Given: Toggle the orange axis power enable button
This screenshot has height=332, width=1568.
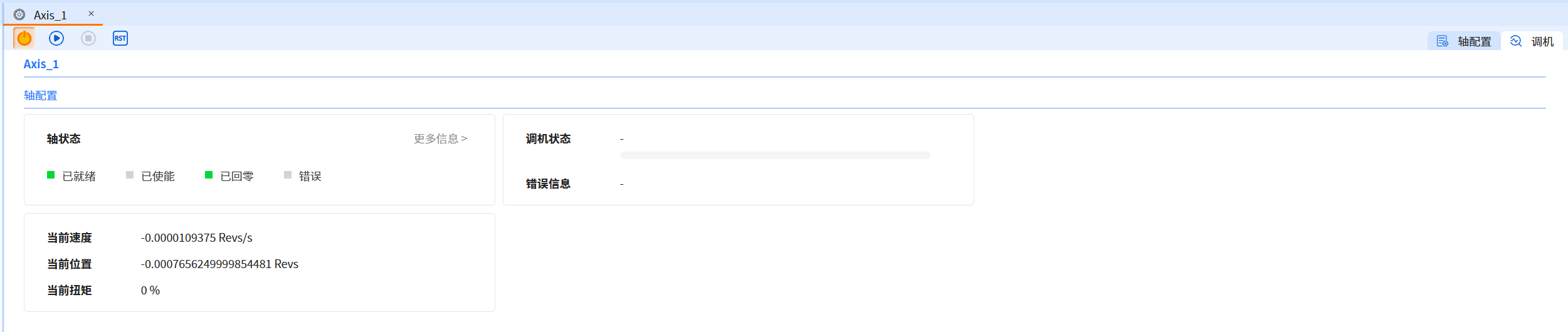Looking at the screenshot, I should (24, 38).
